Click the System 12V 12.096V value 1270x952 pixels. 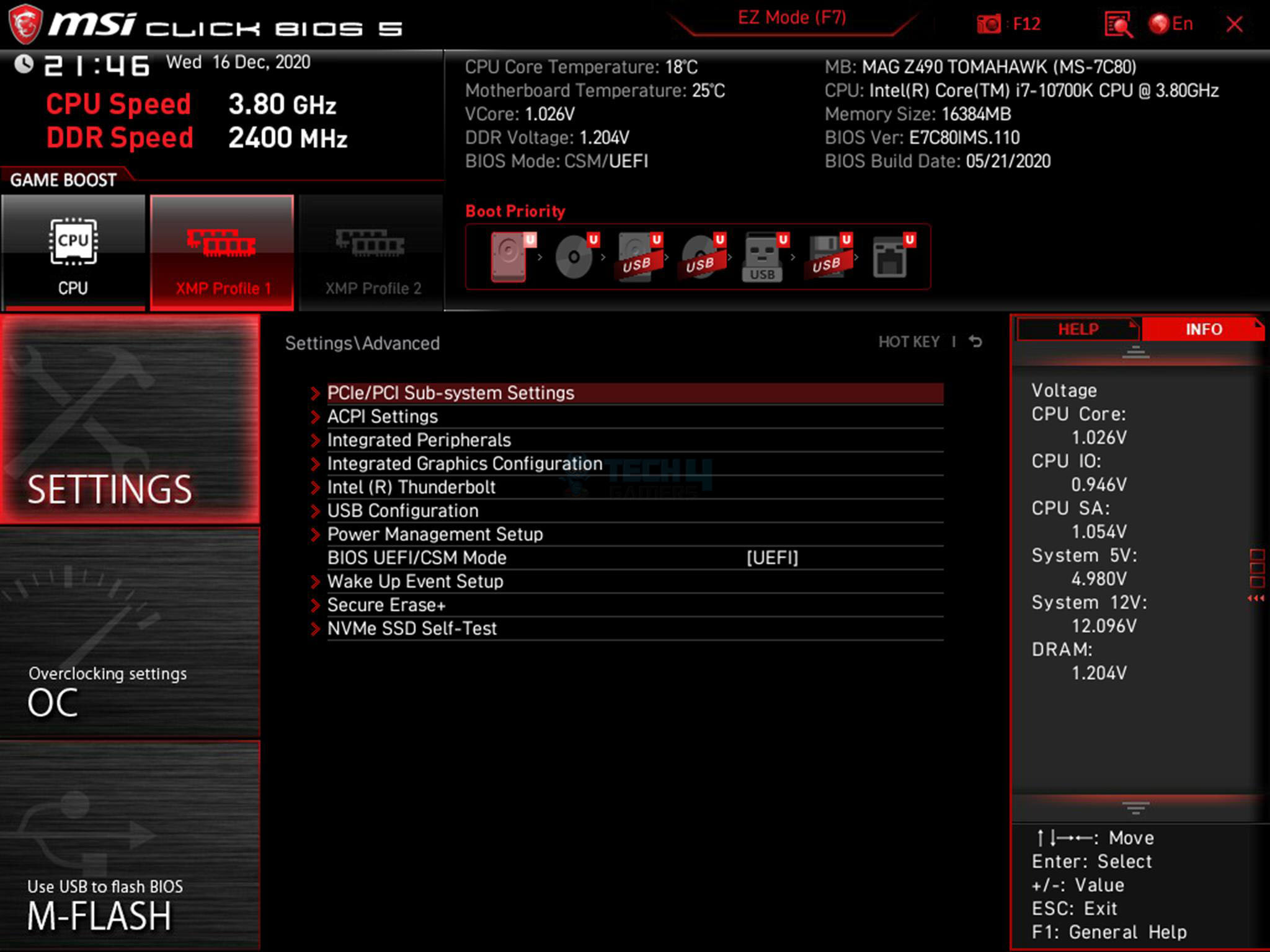(1104, 626)
